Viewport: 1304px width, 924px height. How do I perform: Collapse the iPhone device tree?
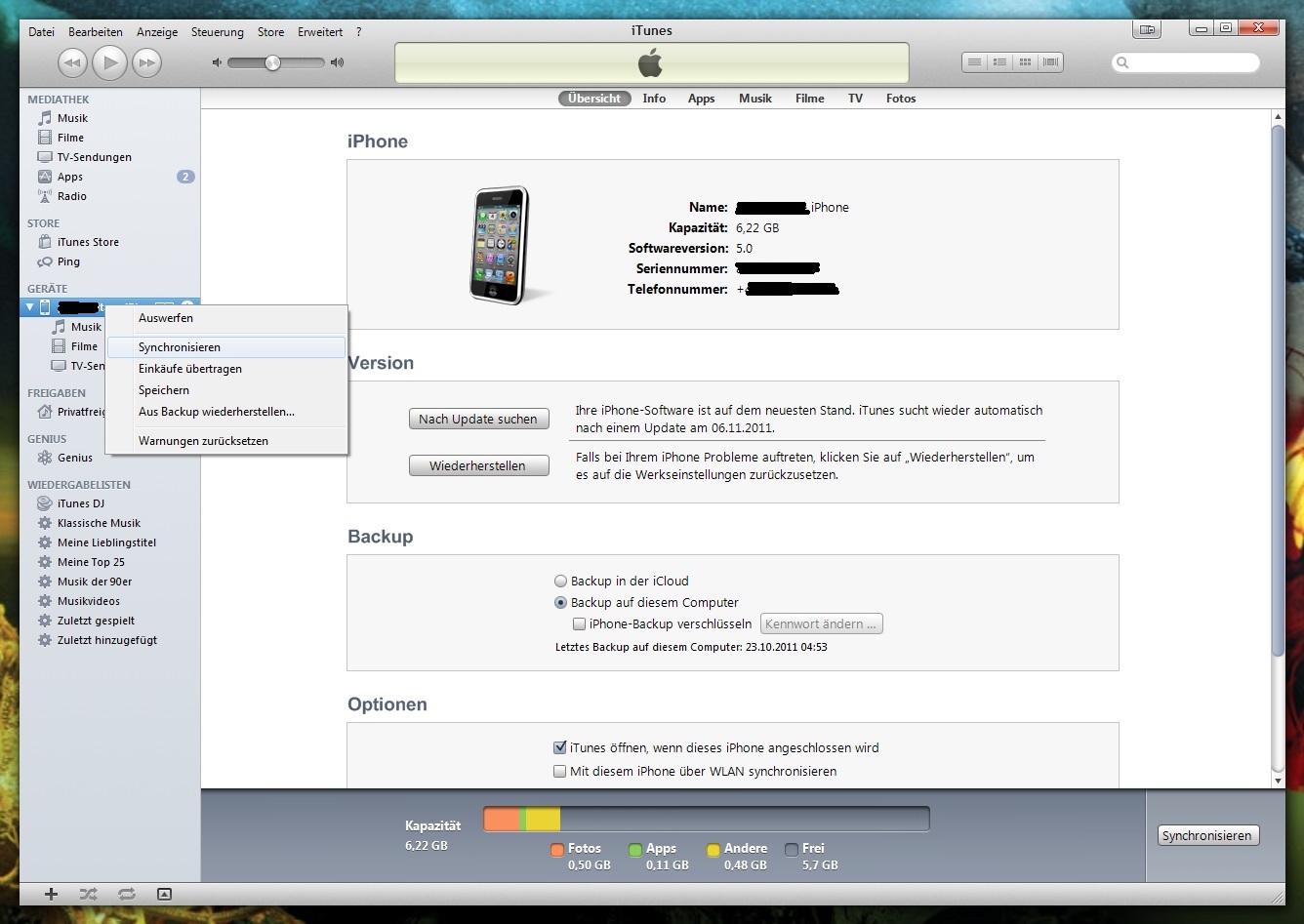point(29,307)
